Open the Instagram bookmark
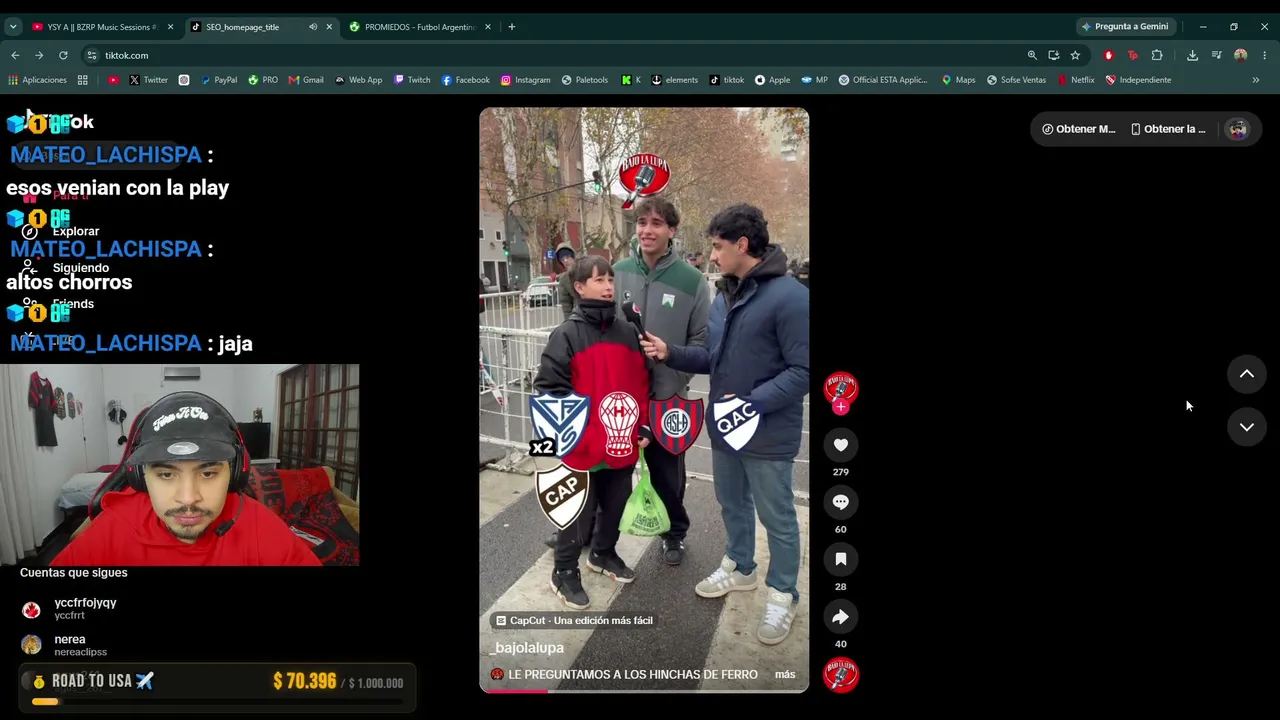The height and width of the screenshot is (720, 1280). (x=526, y=80)
